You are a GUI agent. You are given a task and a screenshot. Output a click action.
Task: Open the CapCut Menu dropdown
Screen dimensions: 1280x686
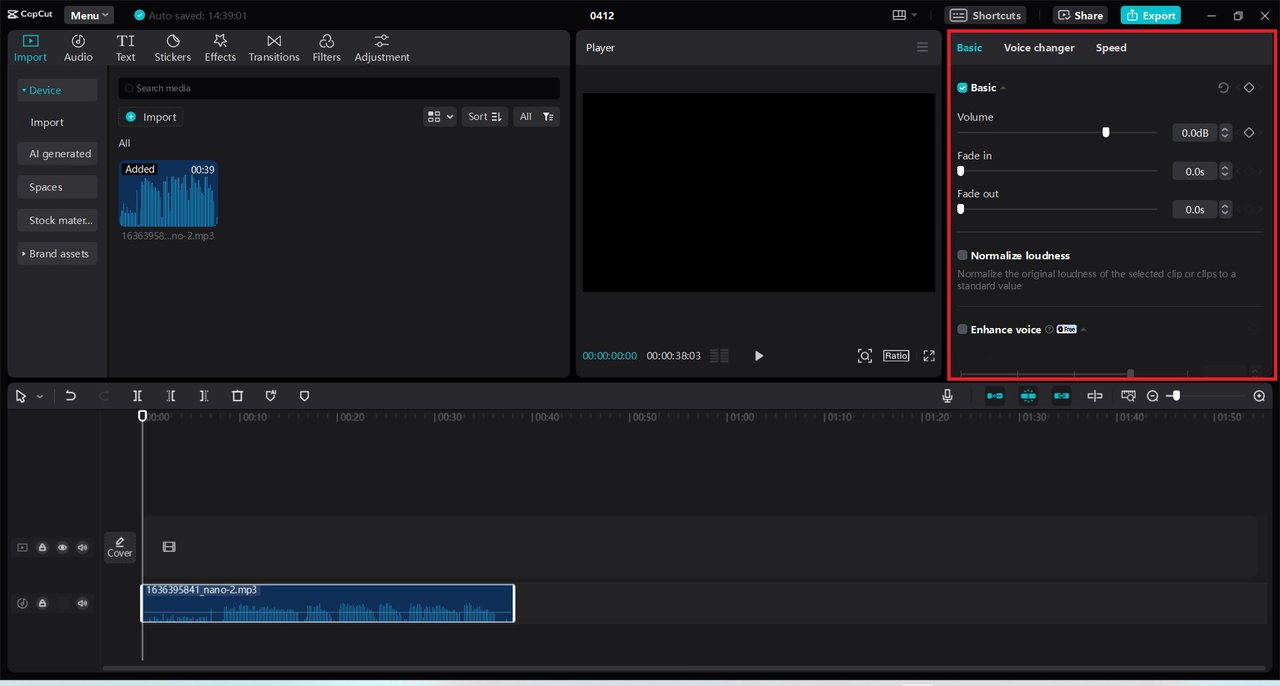[x=89, y=15]
